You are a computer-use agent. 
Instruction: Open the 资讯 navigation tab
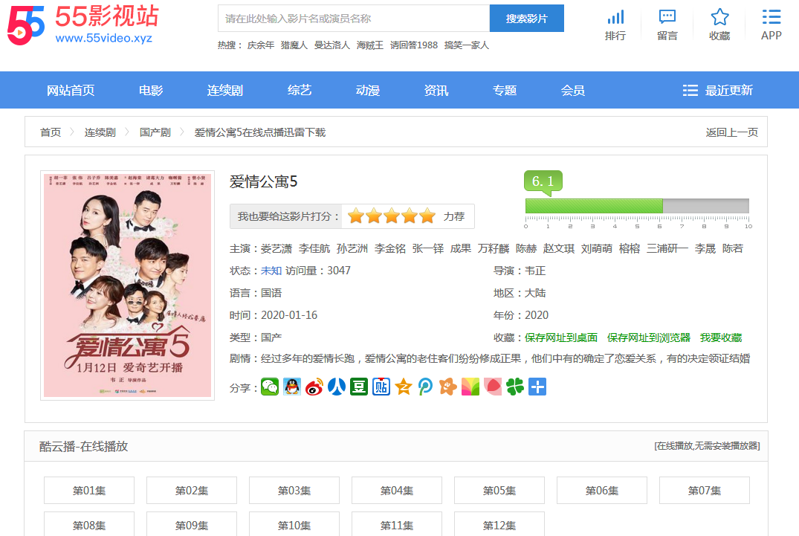click(436, 90)
